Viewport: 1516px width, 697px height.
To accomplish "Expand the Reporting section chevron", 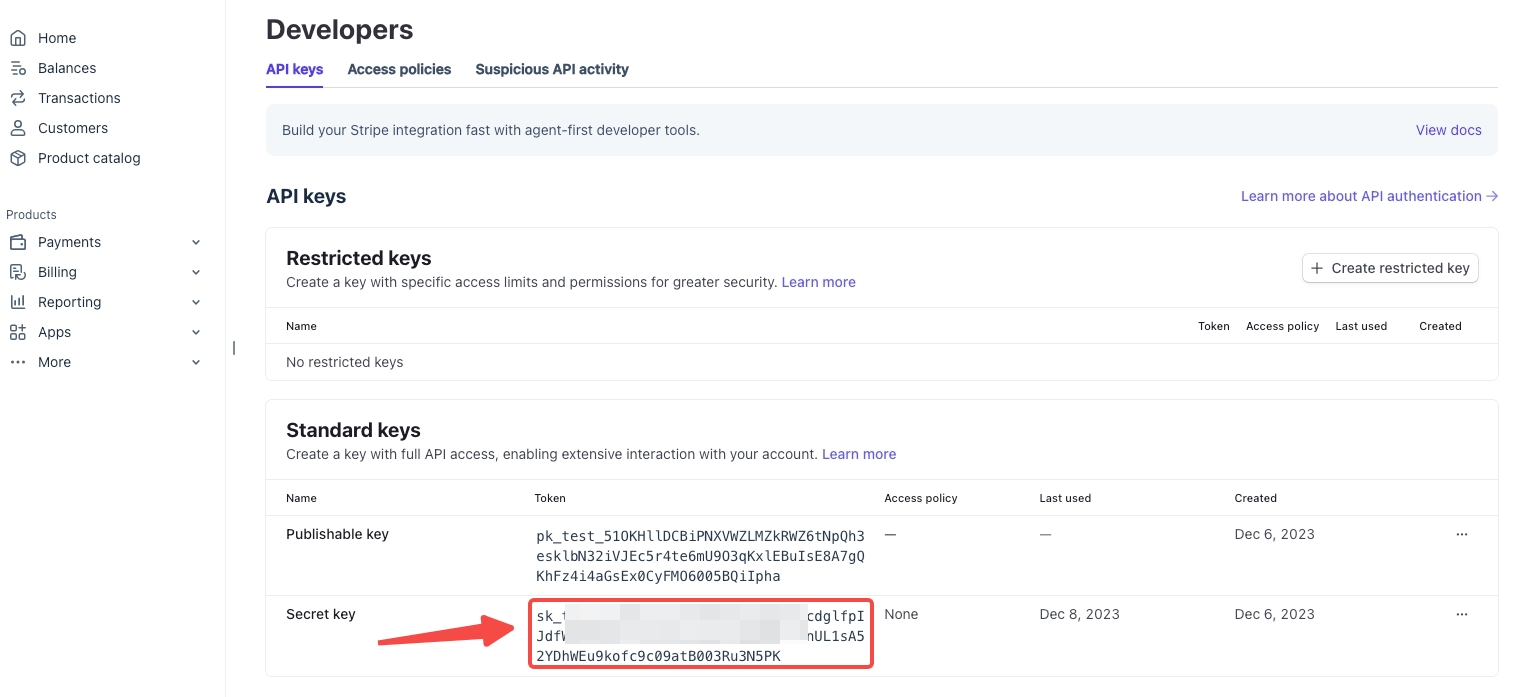I will [x=196, y=302].
